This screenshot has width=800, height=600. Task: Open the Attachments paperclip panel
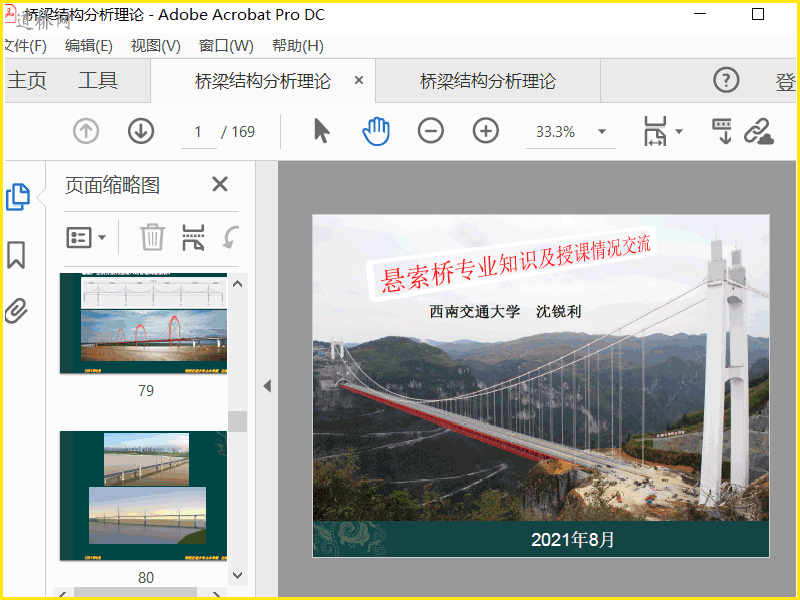click(x=16, y=311)
